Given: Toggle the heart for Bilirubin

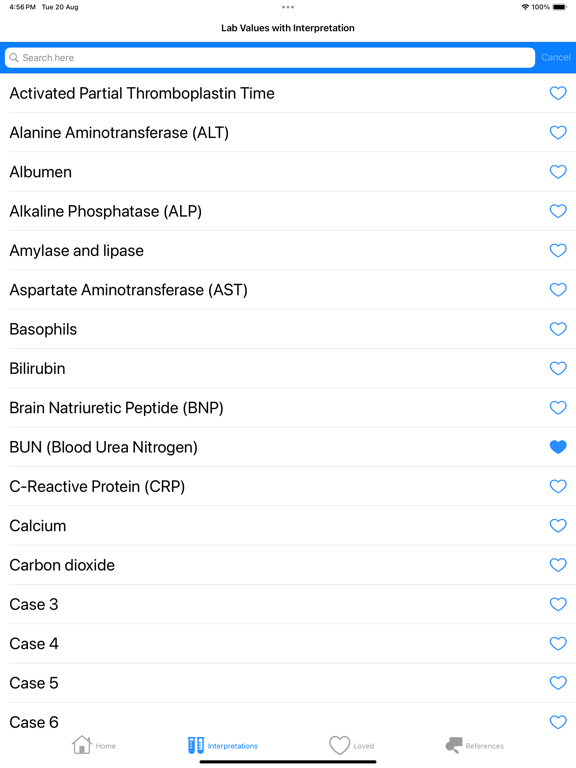Looking at the screenshot, I should (558, 368).
